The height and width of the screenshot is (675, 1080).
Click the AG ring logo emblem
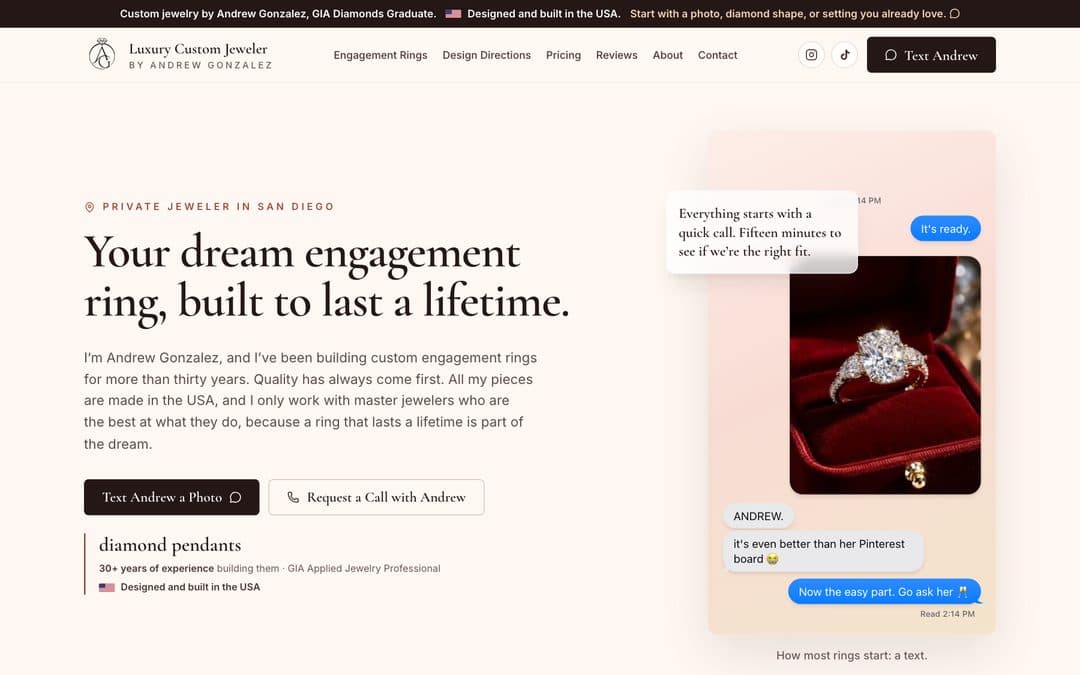pos(102,54)
